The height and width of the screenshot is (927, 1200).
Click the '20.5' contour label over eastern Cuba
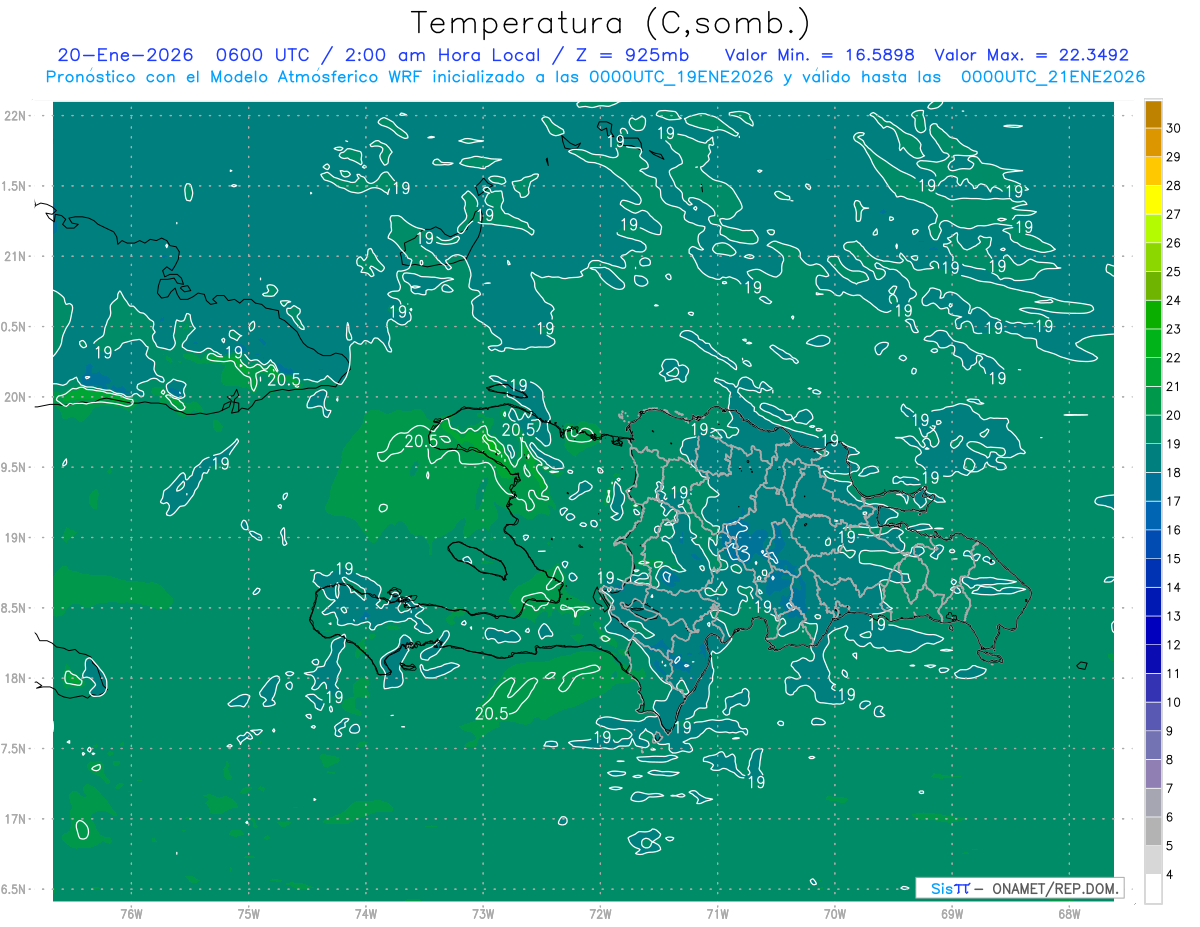pos(284,379)
